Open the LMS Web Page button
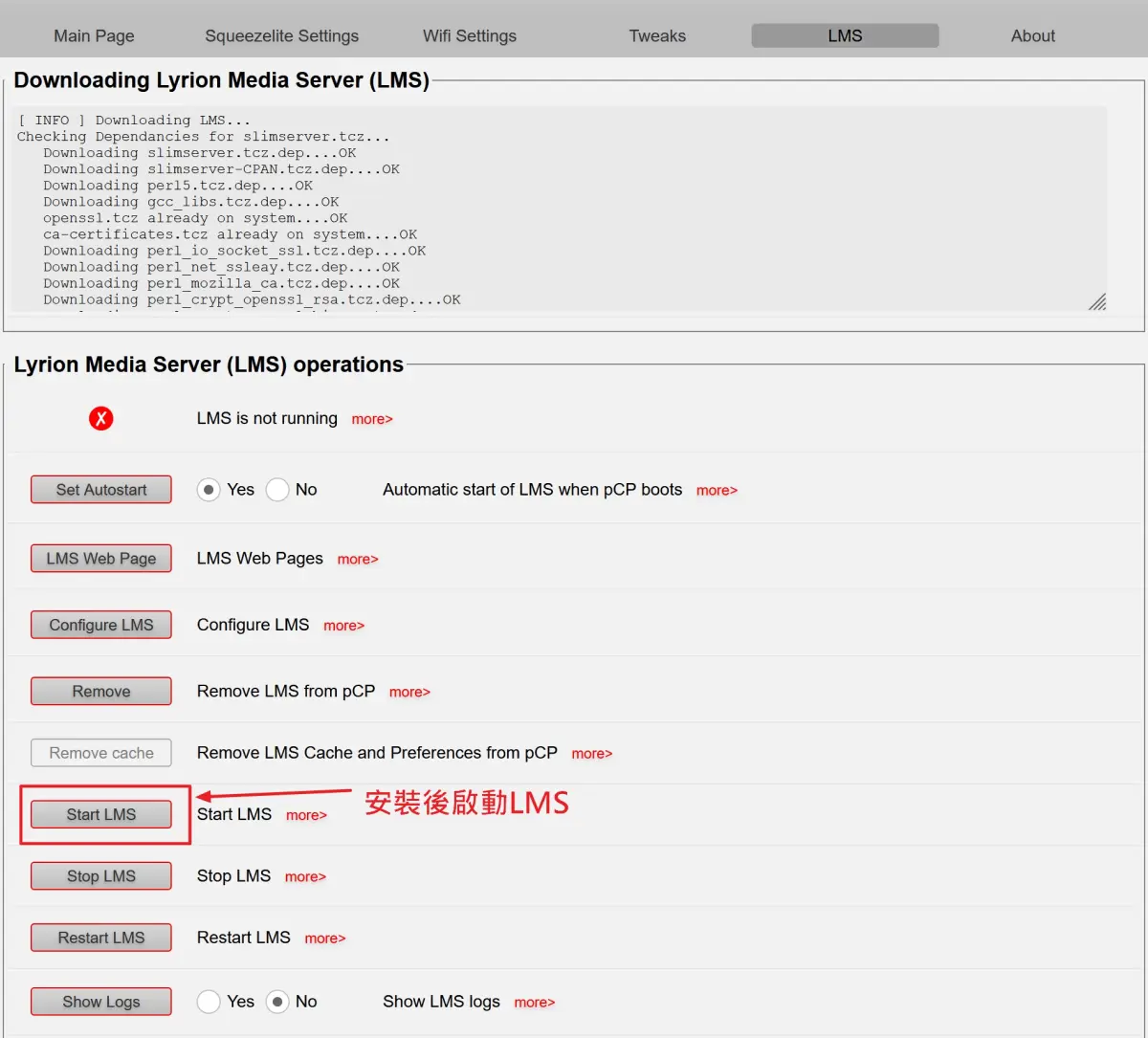1148x1038 pixels. click(x=101, y=559)
